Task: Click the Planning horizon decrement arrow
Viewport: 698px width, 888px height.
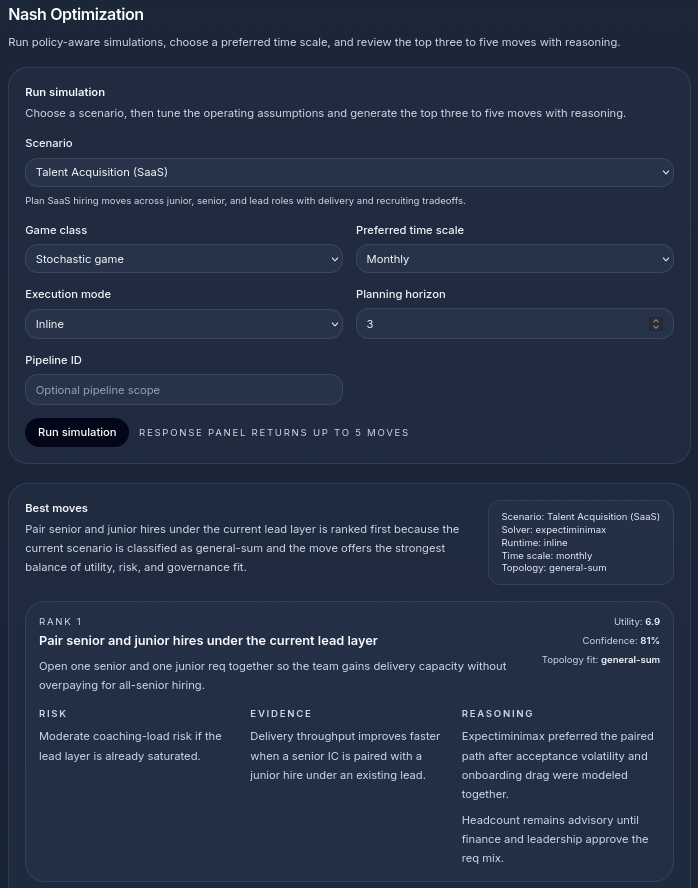Action: [x=656, y=328]
